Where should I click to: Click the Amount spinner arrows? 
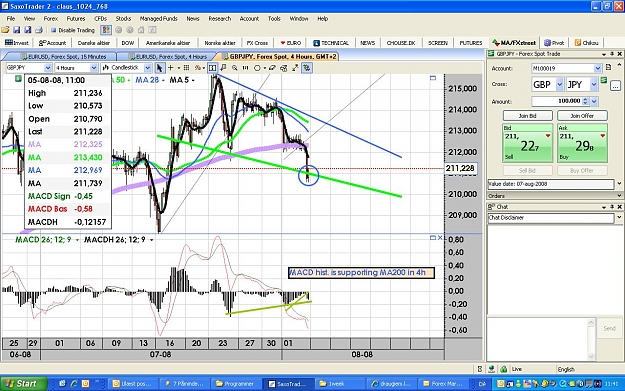585,101
